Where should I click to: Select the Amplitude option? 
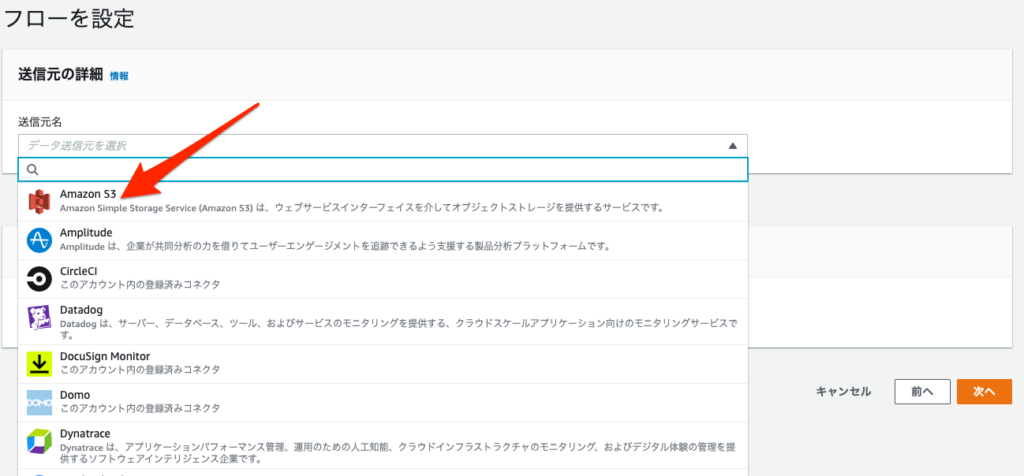coord(383,240)
